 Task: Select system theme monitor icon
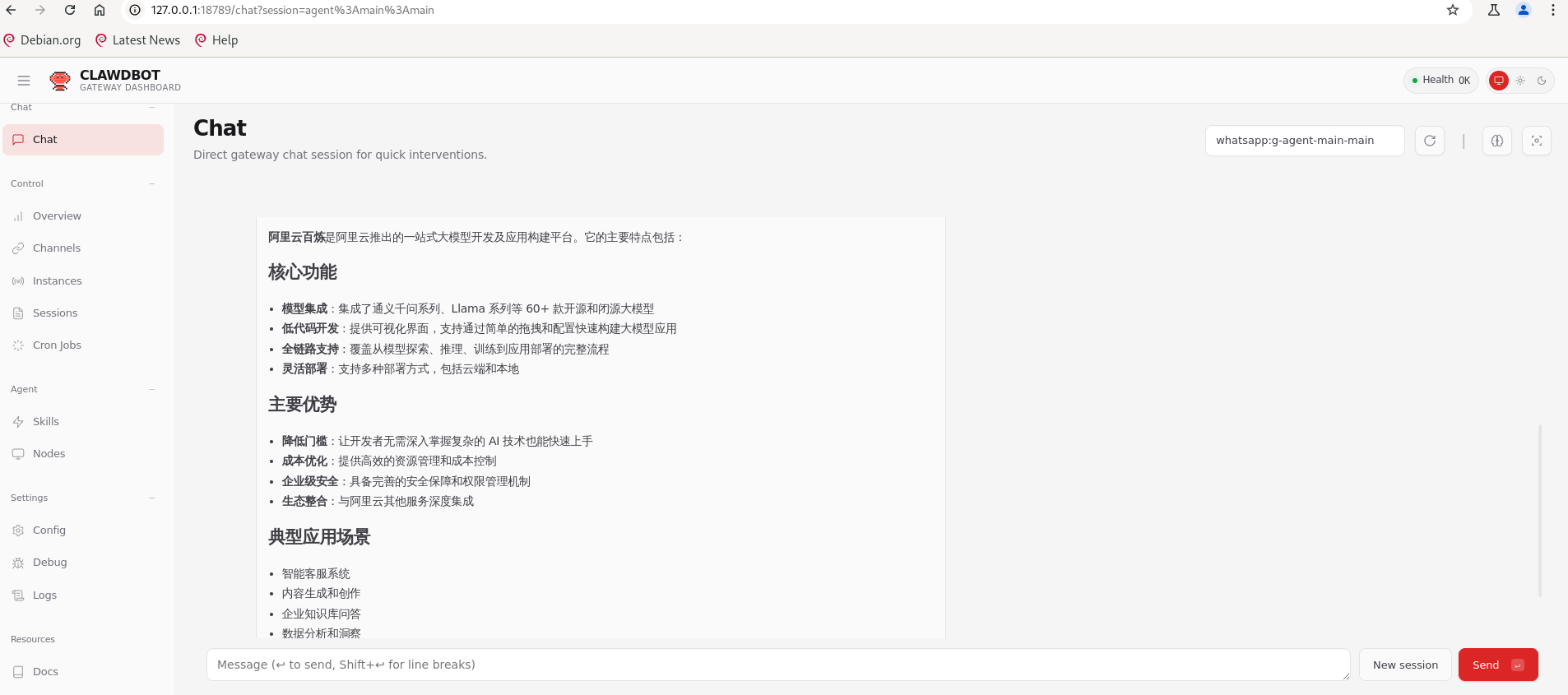tap(1499, 81)
